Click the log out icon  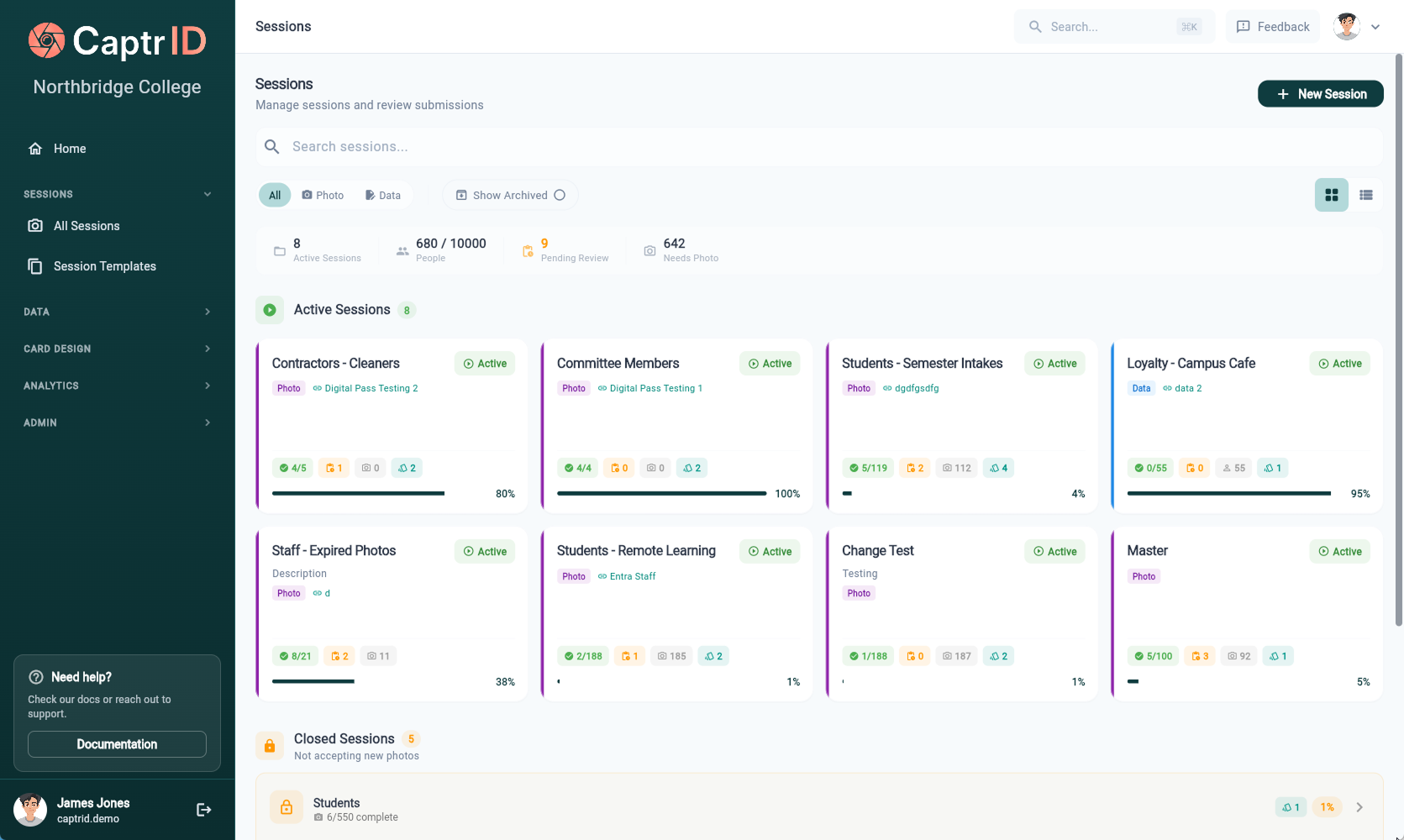point(203,809)
